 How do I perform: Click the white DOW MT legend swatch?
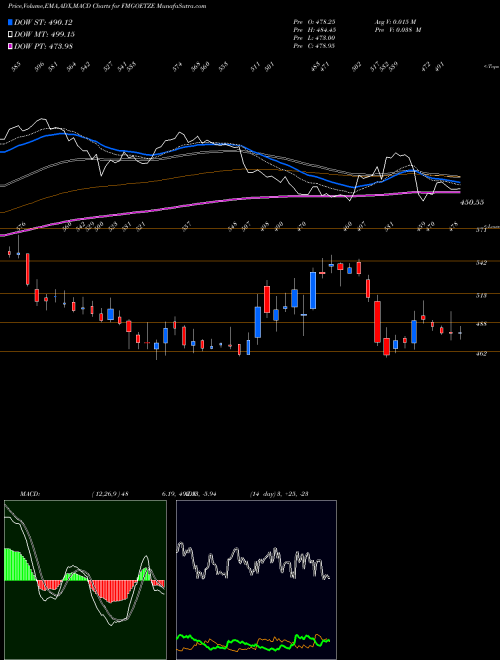[x=10, y=34]
